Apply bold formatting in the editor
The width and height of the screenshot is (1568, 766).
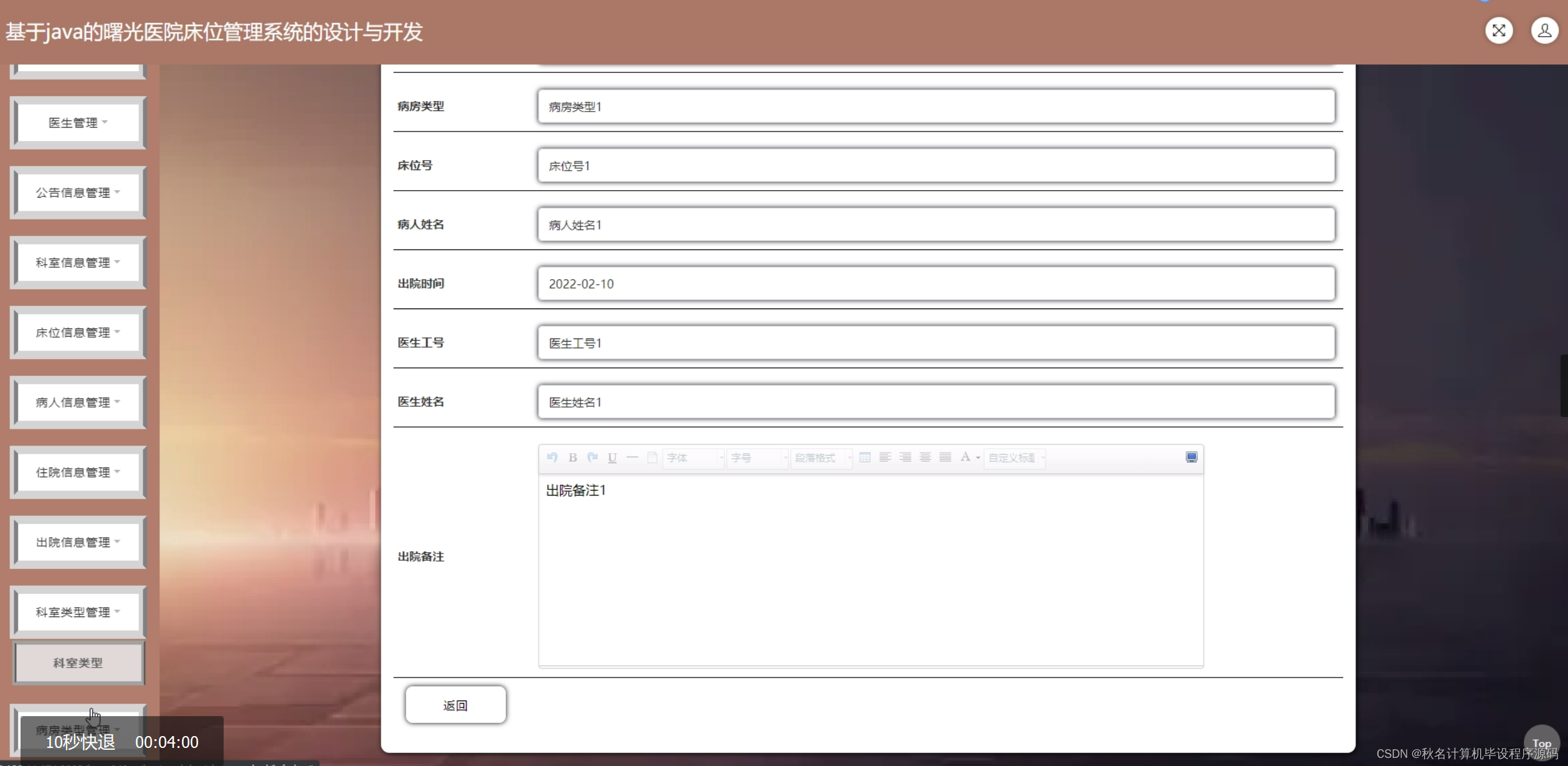click(572, 457)
